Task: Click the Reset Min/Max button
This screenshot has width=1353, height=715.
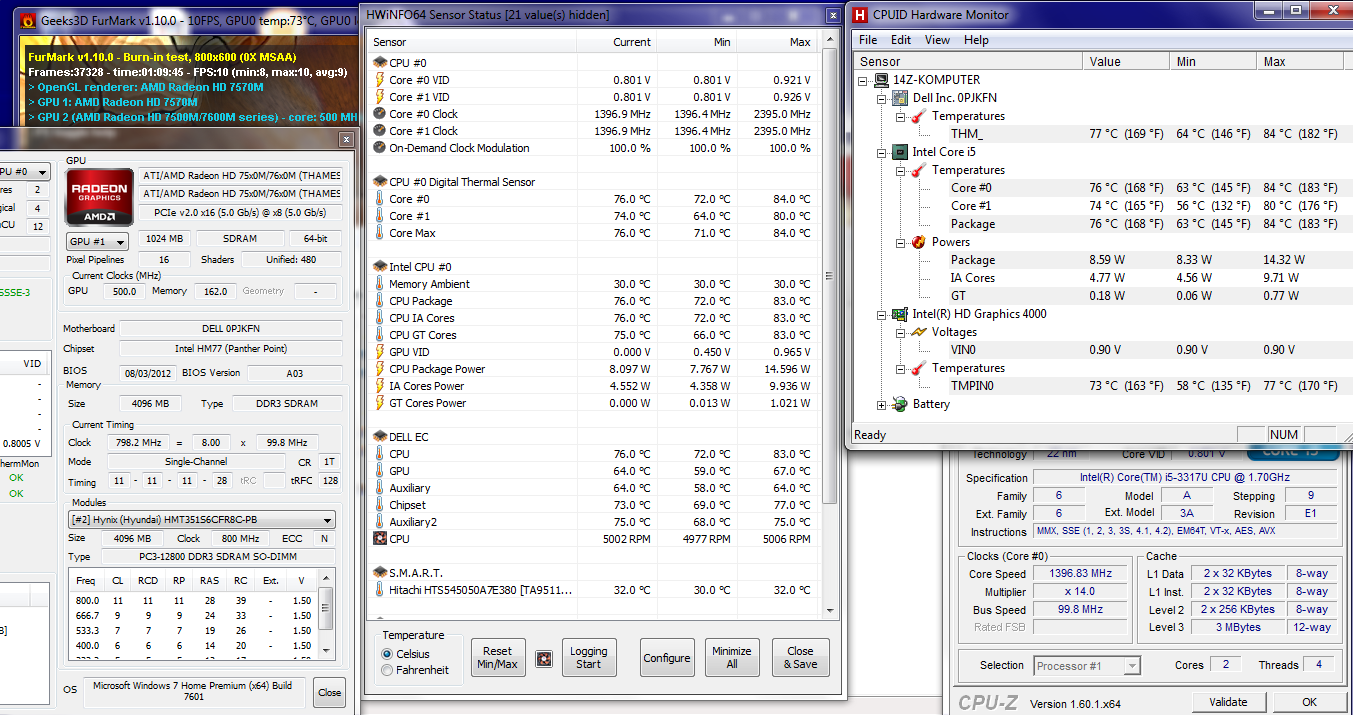Action: click(498, 658)
